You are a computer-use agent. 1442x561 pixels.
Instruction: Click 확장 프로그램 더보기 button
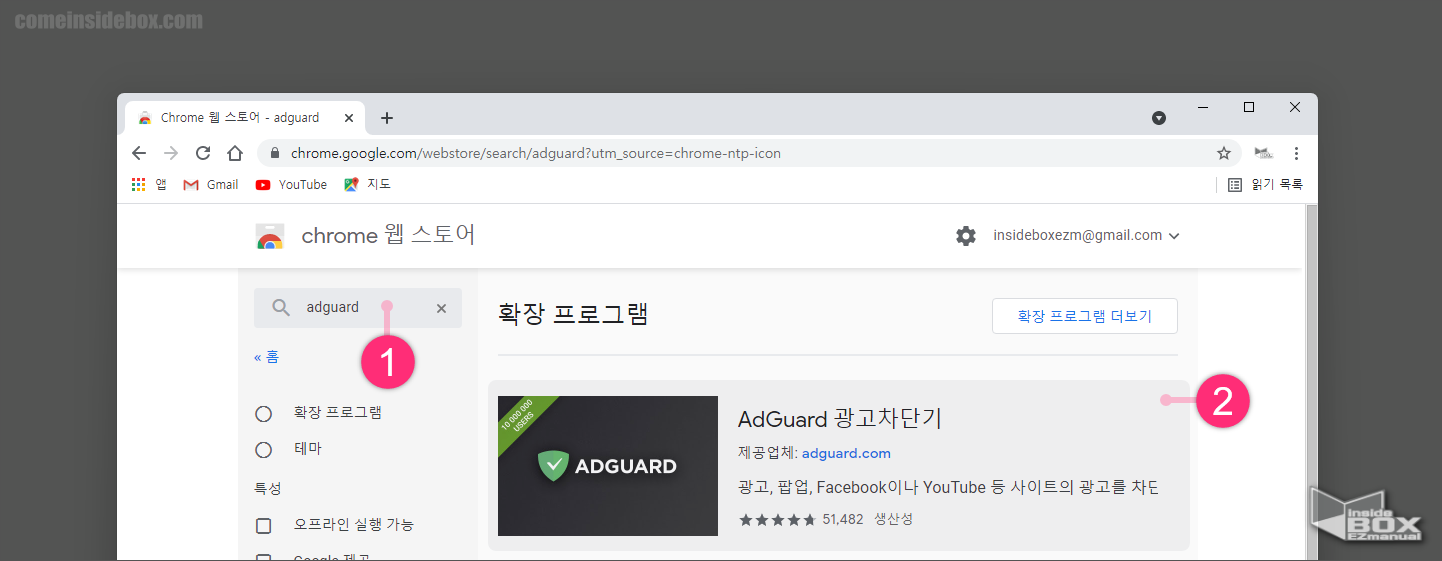click(x=1085, y=316)
